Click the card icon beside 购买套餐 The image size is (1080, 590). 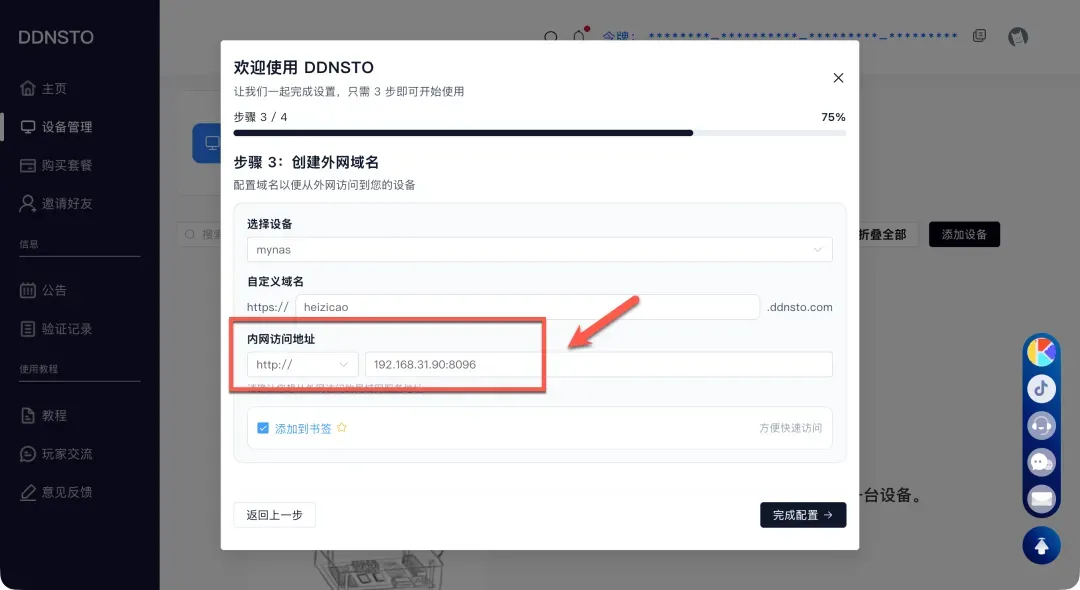(28, 165)
